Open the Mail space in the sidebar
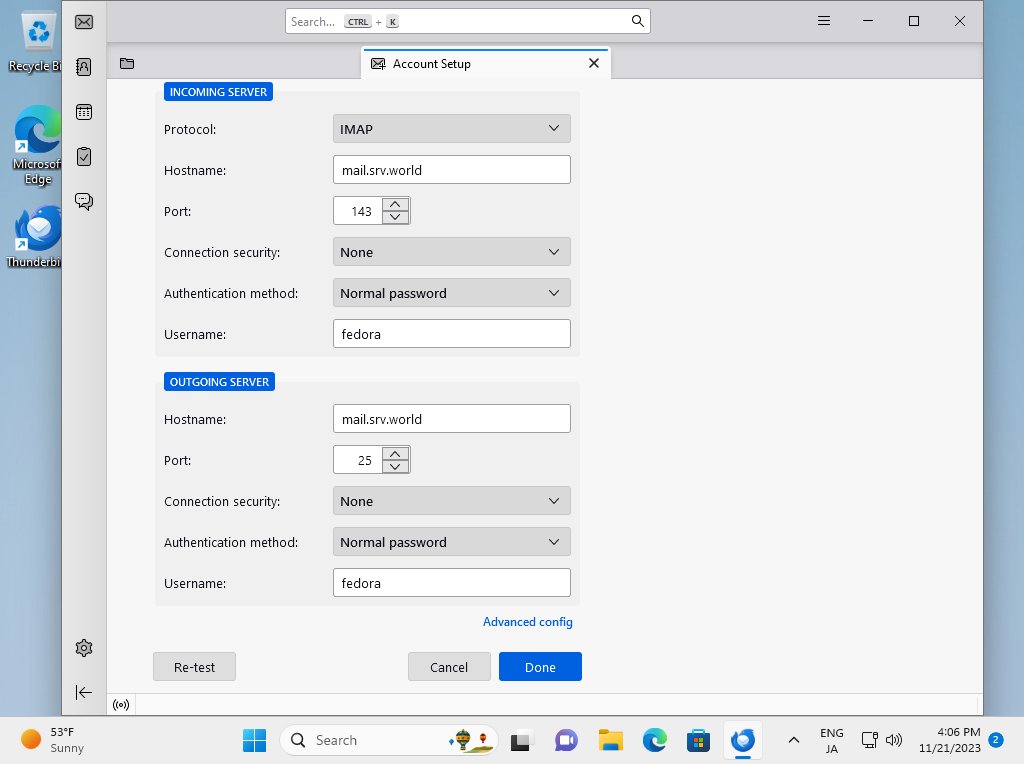1024x764 pixels. click(84, 21)
